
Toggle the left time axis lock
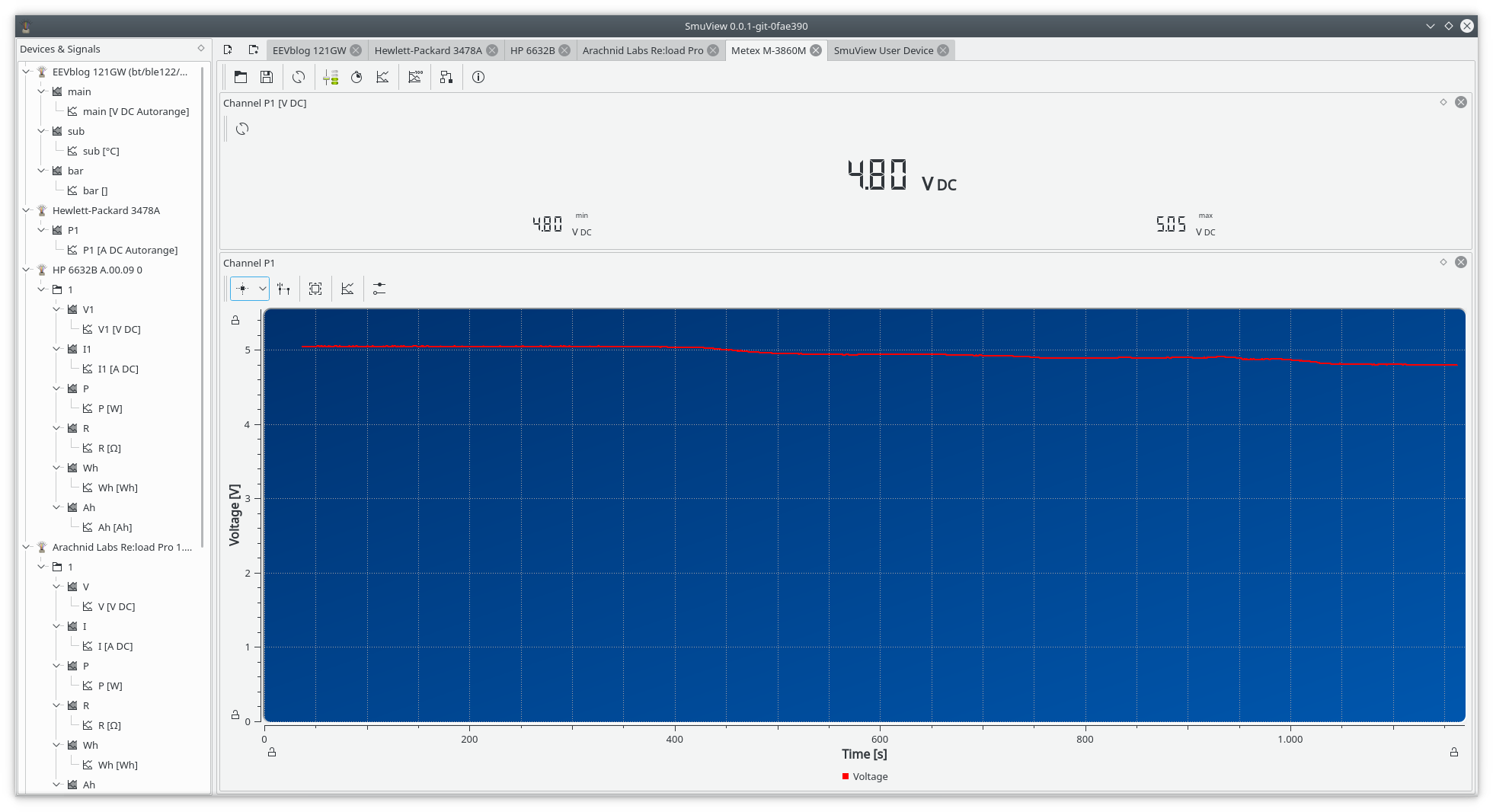(x=272, y=752)
